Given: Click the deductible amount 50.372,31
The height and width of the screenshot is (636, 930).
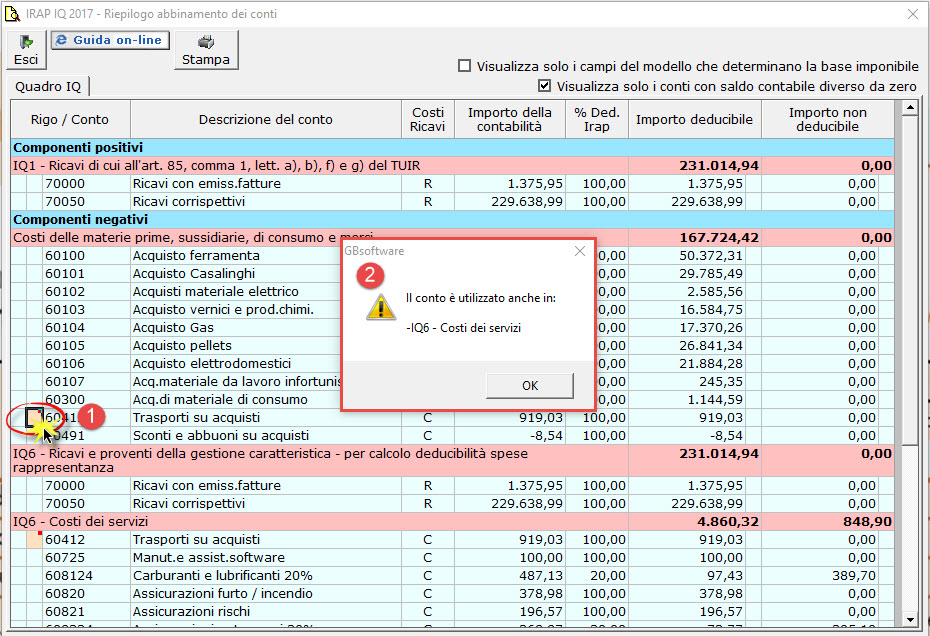Looking at the screenshot, I should point(711,256).
